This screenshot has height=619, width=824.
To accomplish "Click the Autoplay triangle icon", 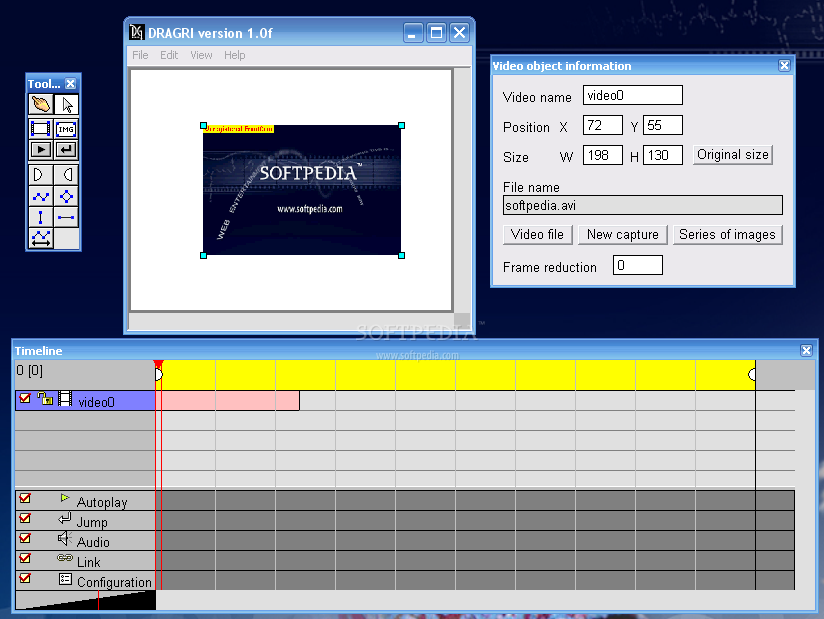I will point(65,498).
